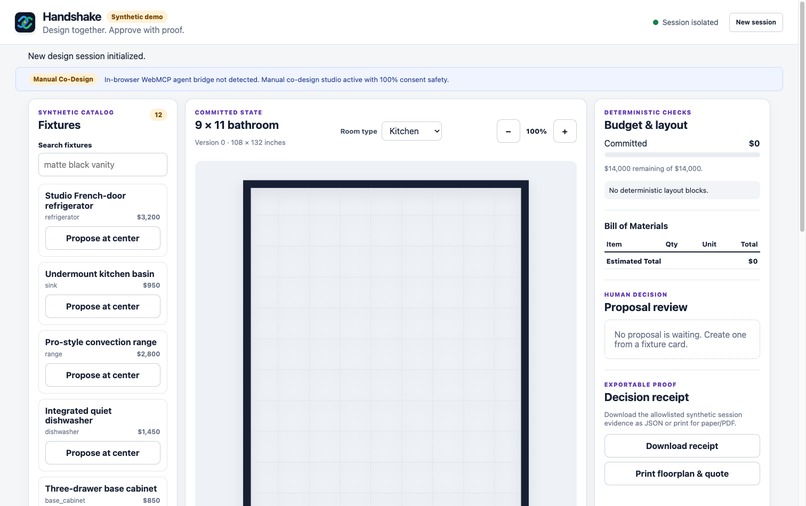Viewport: 806px width, 506px height.
Task: Click the Decision receipt heading
Action: click(647, 397)
